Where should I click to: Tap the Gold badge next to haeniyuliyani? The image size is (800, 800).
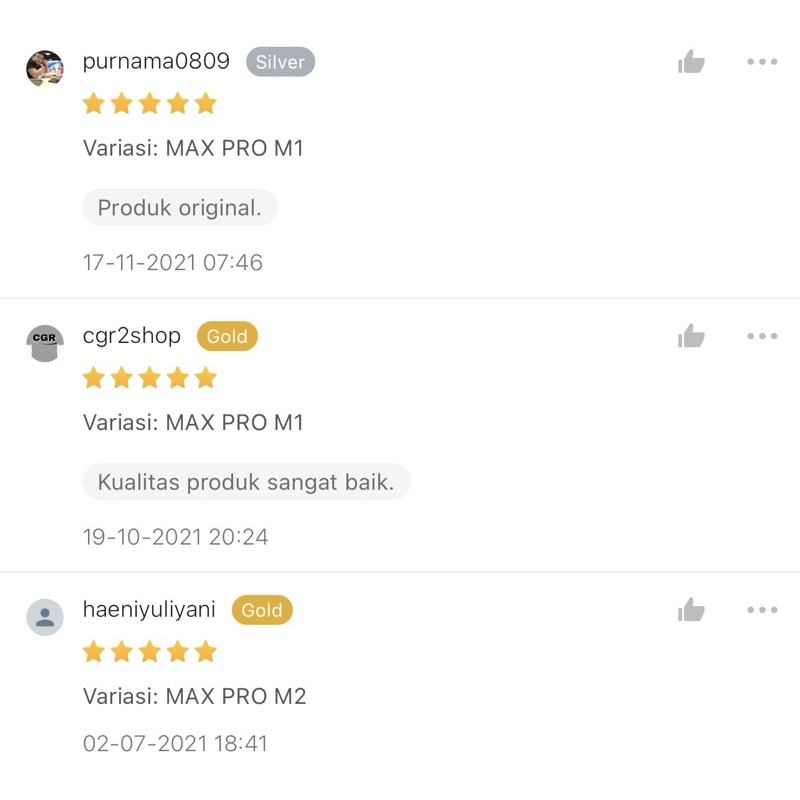pos(262,610)
